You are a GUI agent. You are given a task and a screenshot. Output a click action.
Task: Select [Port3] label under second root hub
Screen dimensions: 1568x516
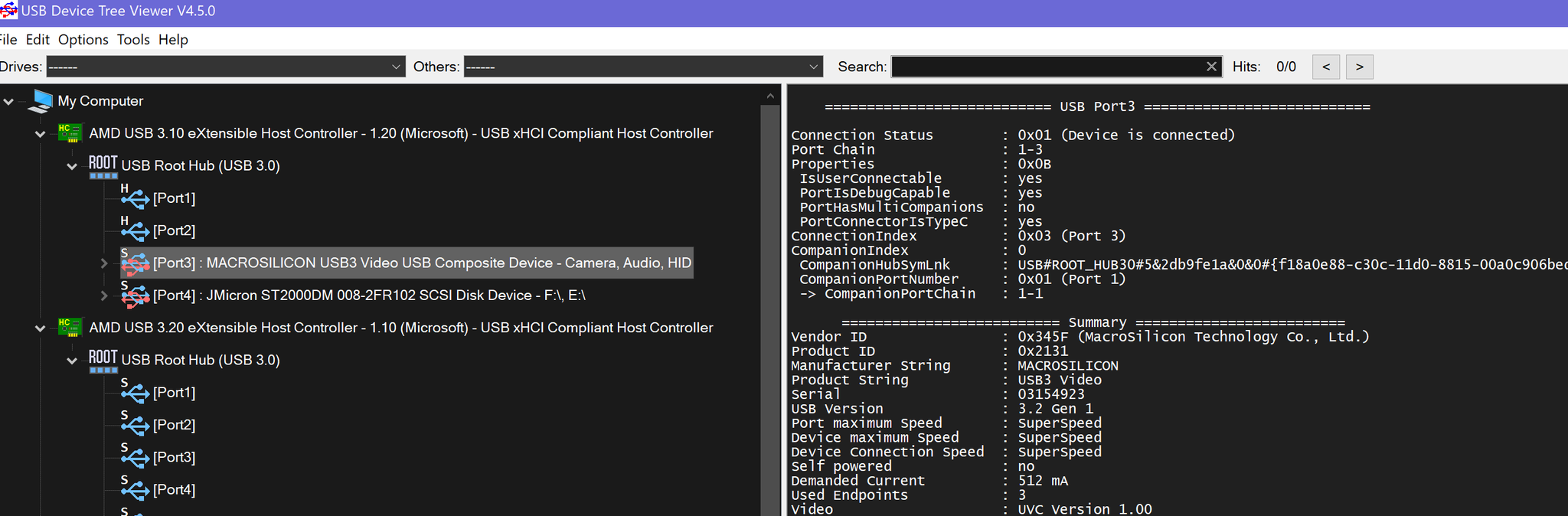(x=174, y=457)
